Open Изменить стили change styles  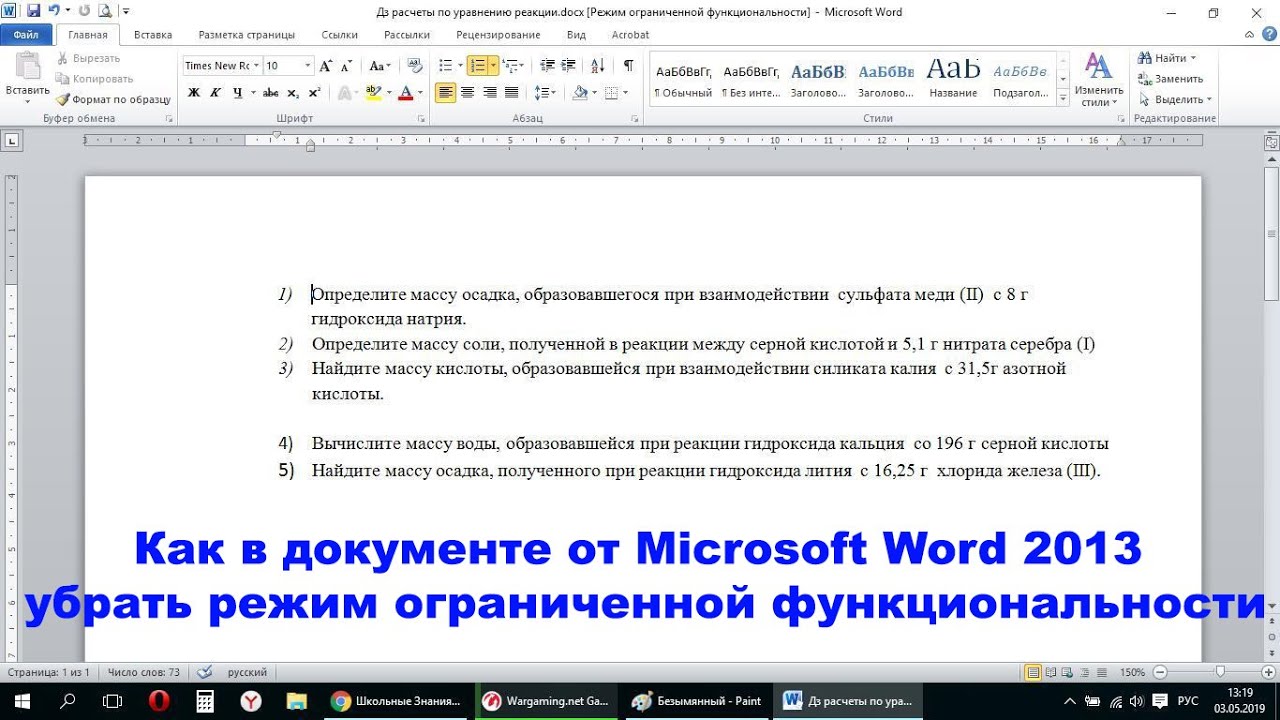point(1099,79)
